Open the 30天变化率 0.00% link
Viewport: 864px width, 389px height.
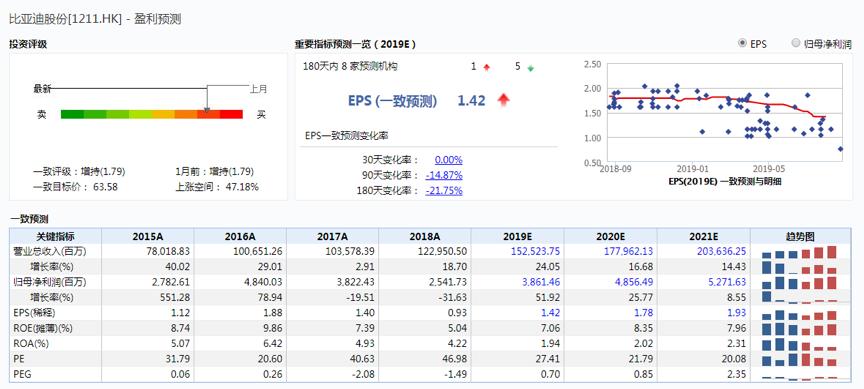point(449,160)
